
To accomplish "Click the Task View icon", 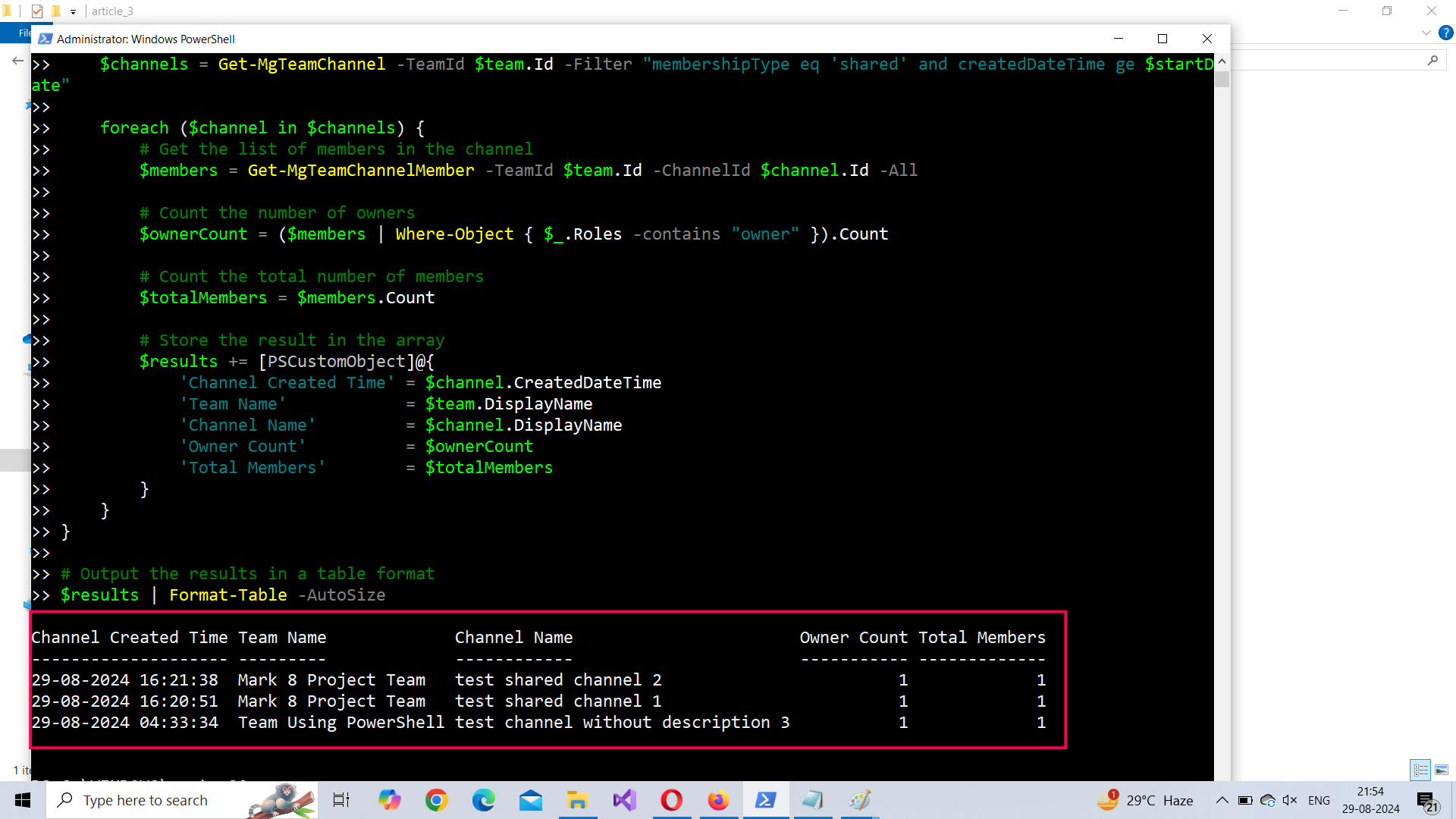I will coord(341,800).
